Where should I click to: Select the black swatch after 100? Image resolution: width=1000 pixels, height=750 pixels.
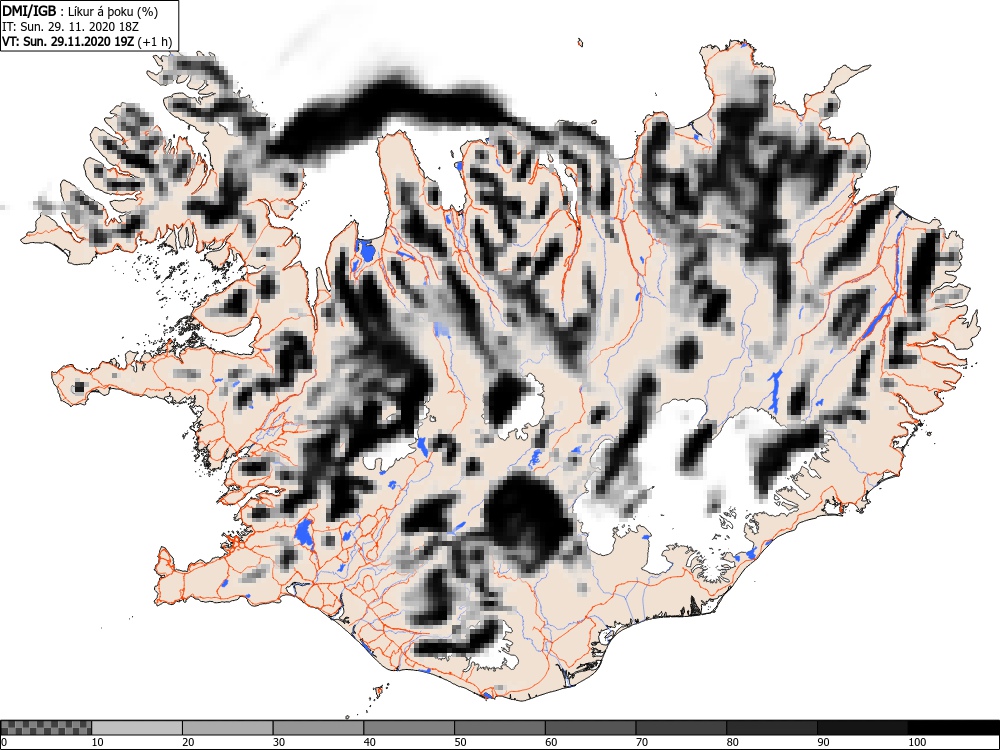tap(953, 728)
